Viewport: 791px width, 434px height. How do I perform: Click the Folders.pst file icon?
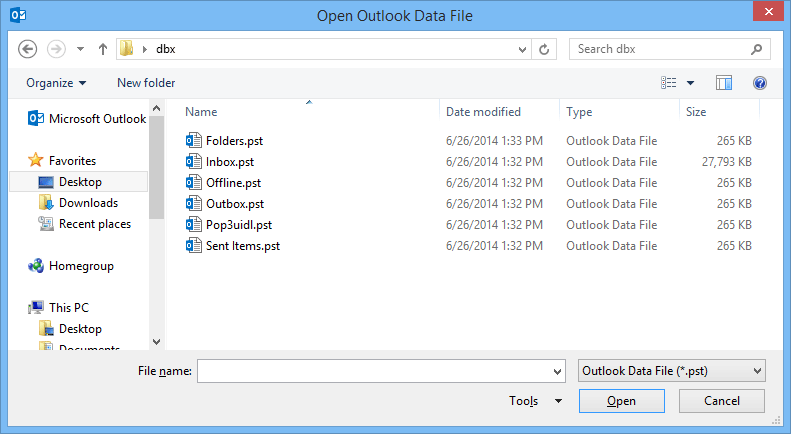(194, 140)
